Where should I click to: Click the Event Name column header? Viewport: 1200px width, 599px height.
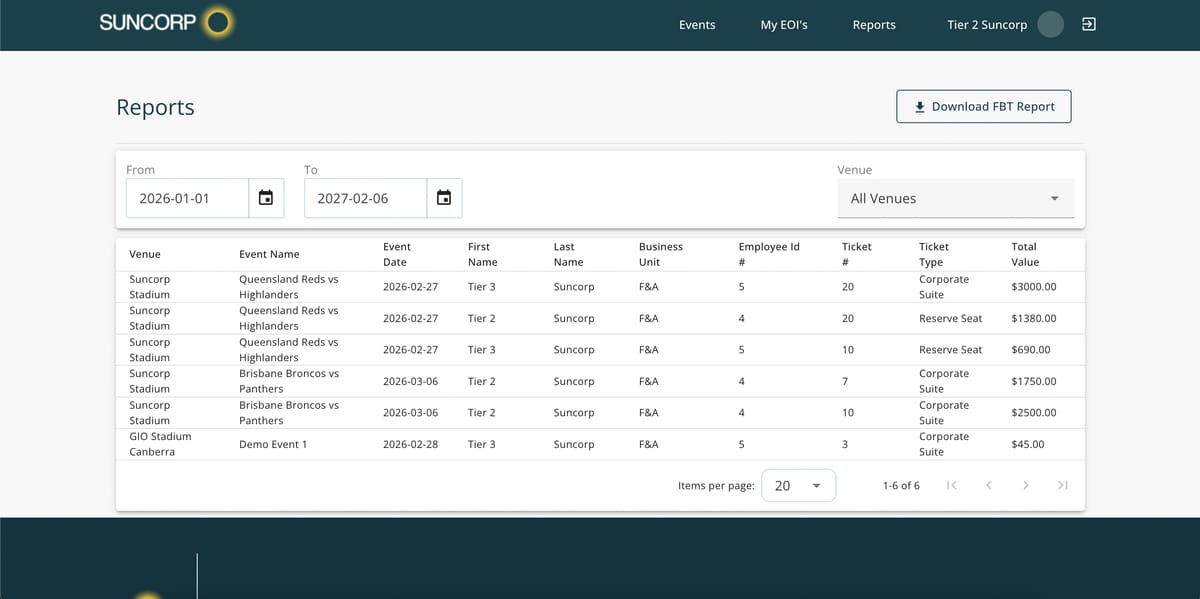[269, 254]
